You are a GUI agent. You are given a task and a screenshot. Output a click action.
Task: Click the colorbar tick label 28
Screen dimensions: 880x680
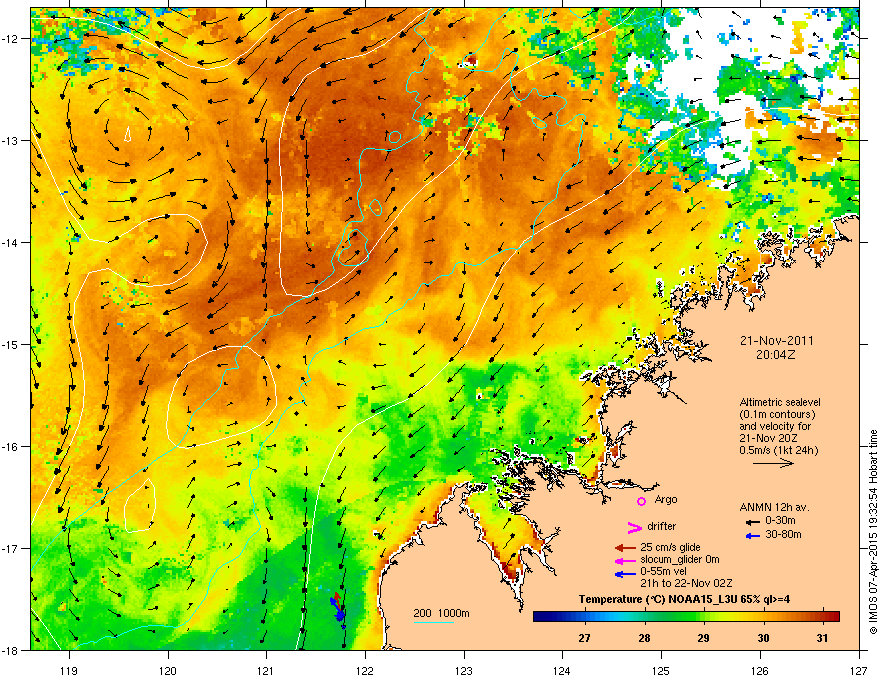pyautogui.click(x=644, y=638)
